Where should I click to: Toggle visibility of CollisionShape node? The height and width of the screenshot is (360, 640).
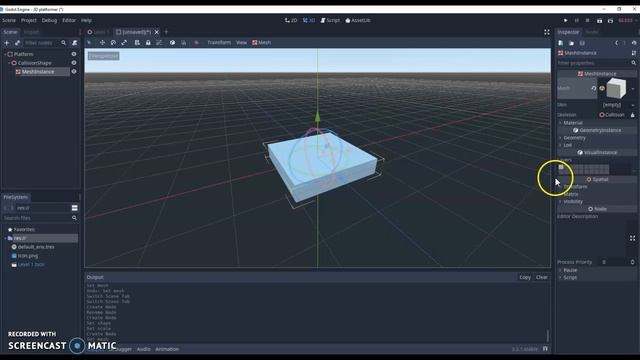point(74,63)
